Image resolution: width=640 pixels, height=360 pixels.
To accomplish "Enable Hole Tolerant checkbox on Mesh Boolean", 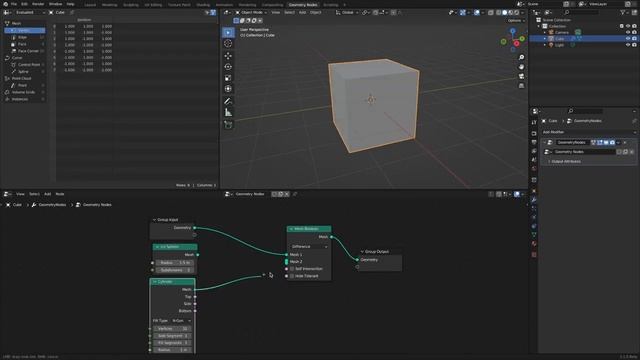I will (x=292, y=276).
